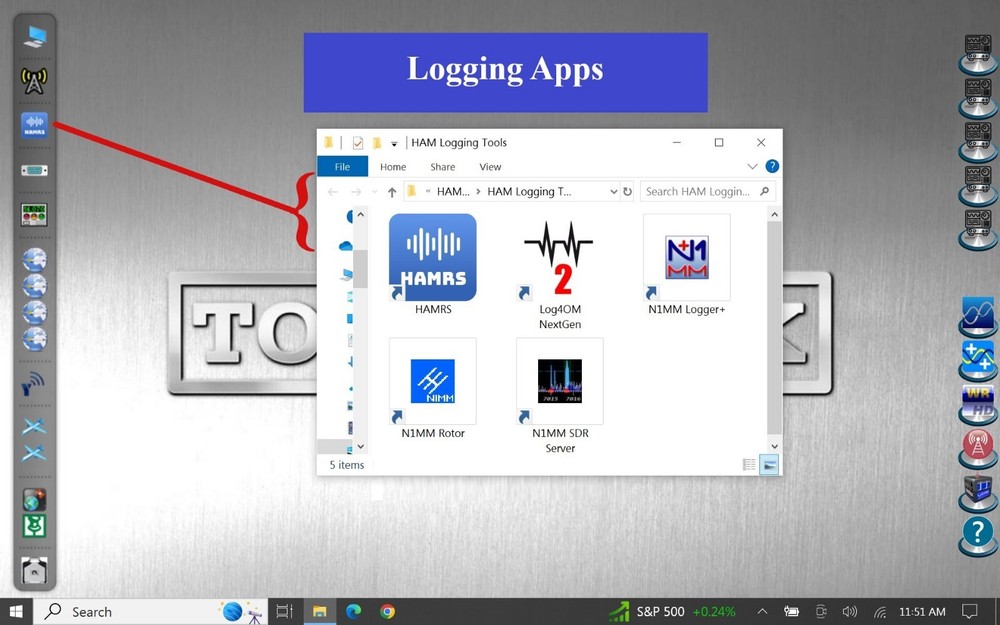Open the Quick Access Toolbar customize arrow
This screenshot has height=625, width=1000.
(x=395, y=144)
